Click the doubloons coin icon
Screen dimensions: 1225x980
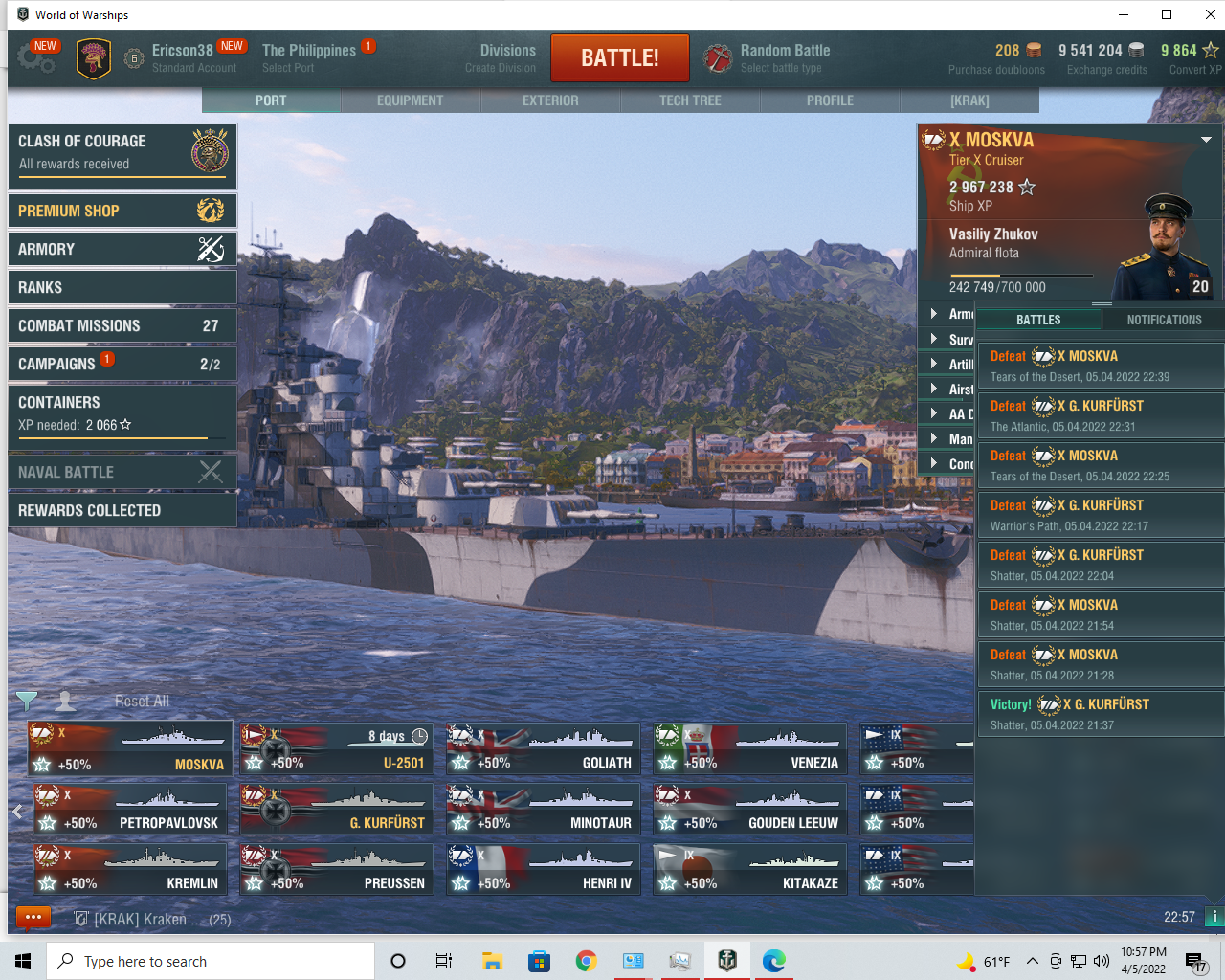coord(1034,51)
